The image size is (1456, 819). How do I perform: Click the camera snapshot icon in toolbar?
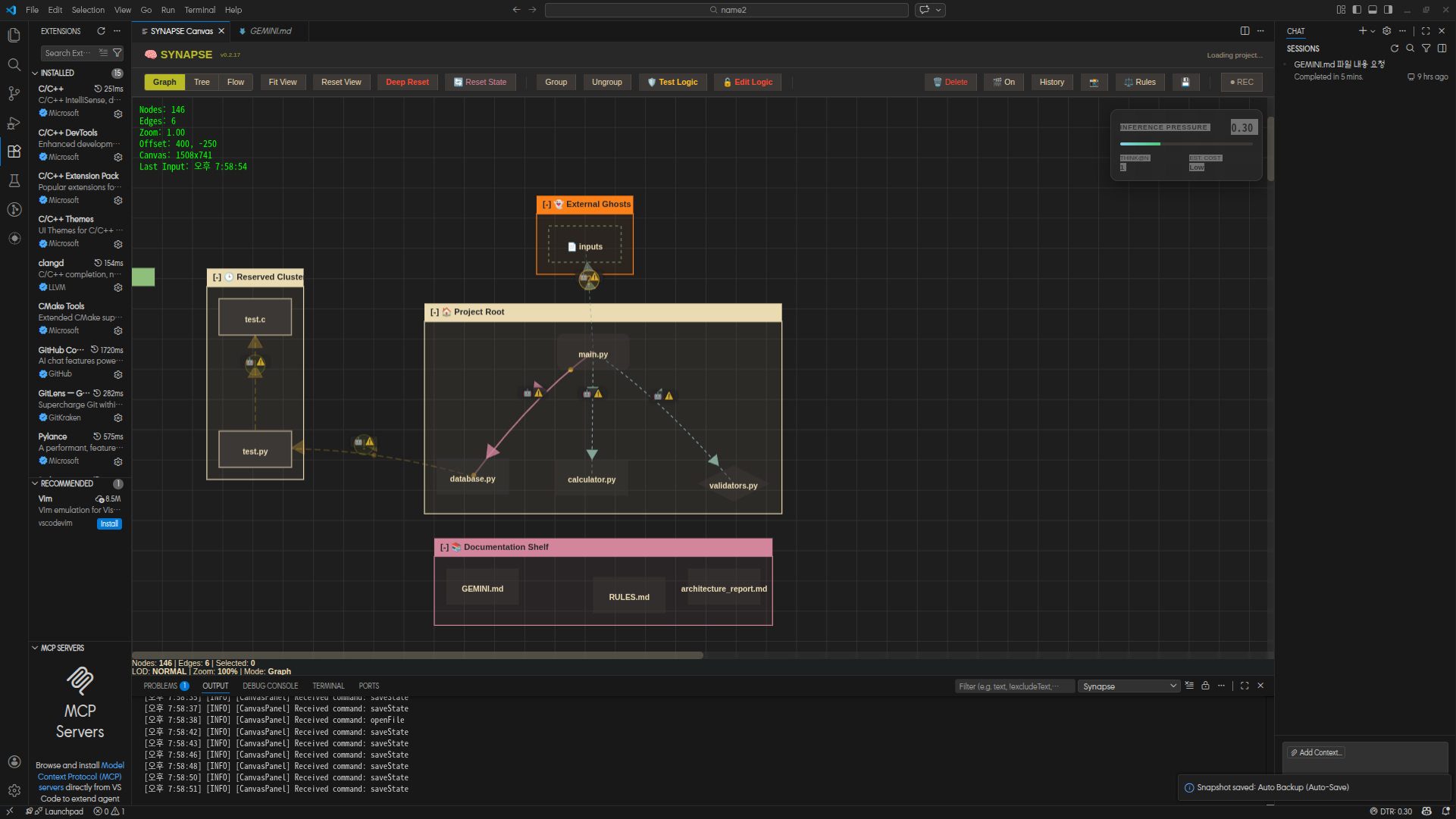point(1094,82)
